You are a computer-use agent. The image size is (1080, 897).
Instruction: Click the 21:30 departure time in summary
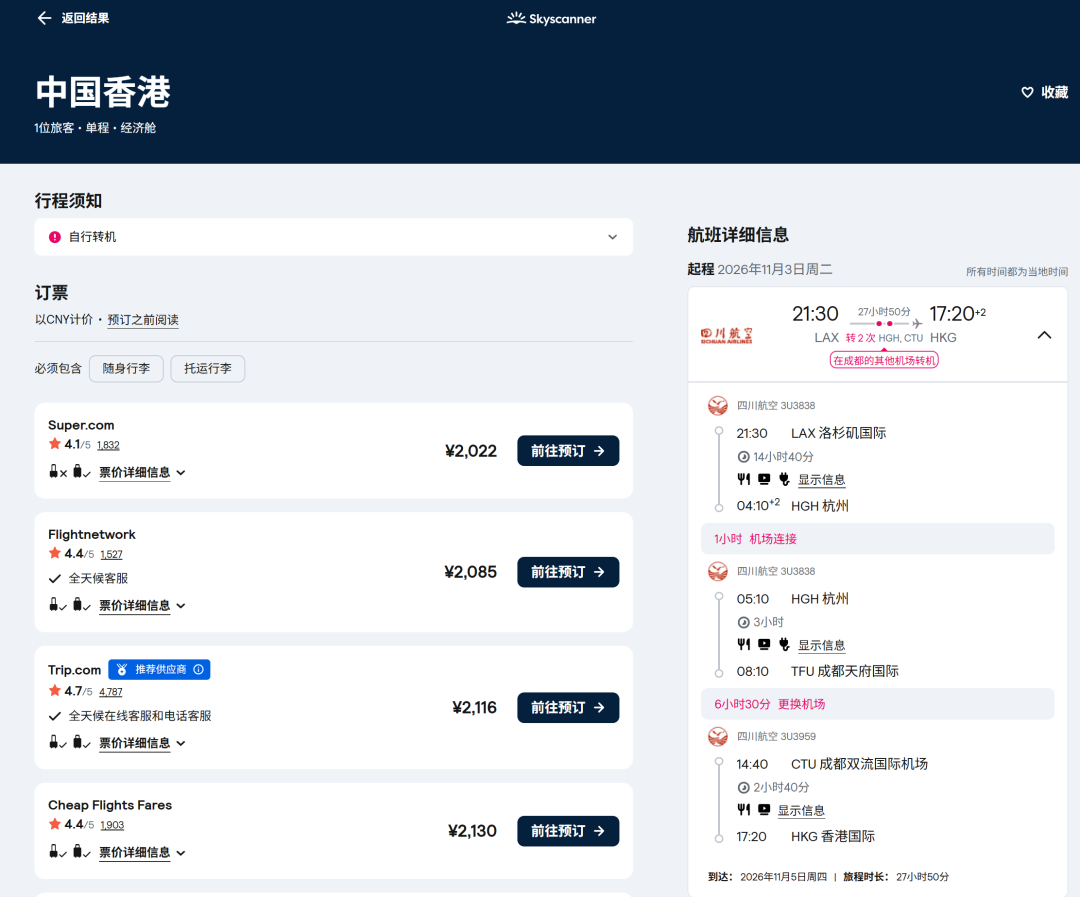(x=815, y=314)
